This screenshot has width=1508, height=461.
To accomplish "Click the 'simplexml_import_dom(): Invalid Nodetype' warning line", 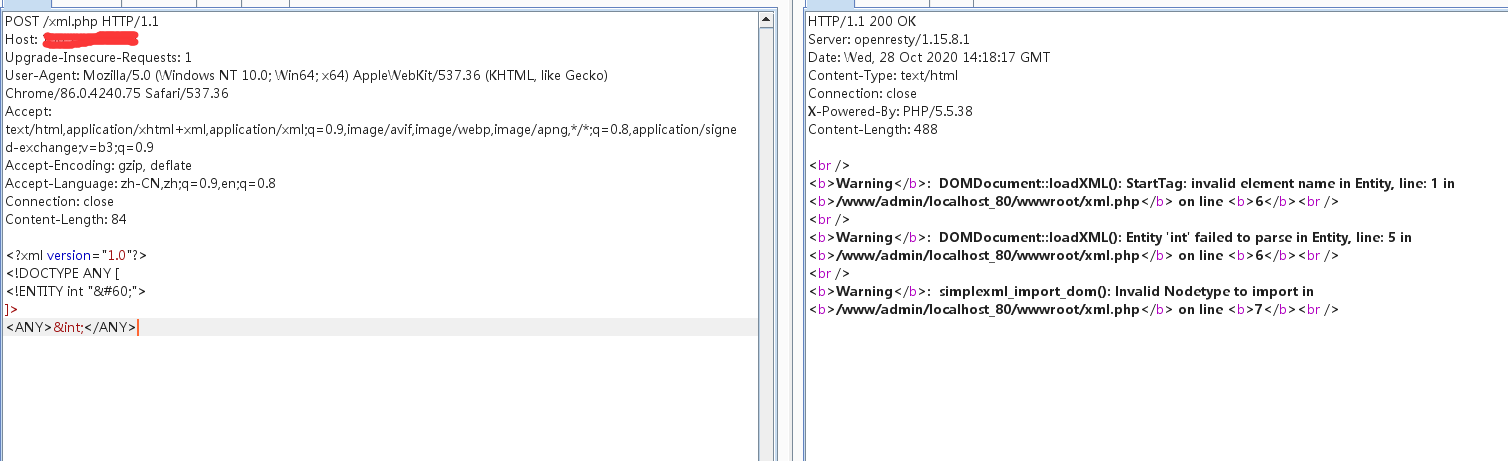I will (x=1061, y=291).
